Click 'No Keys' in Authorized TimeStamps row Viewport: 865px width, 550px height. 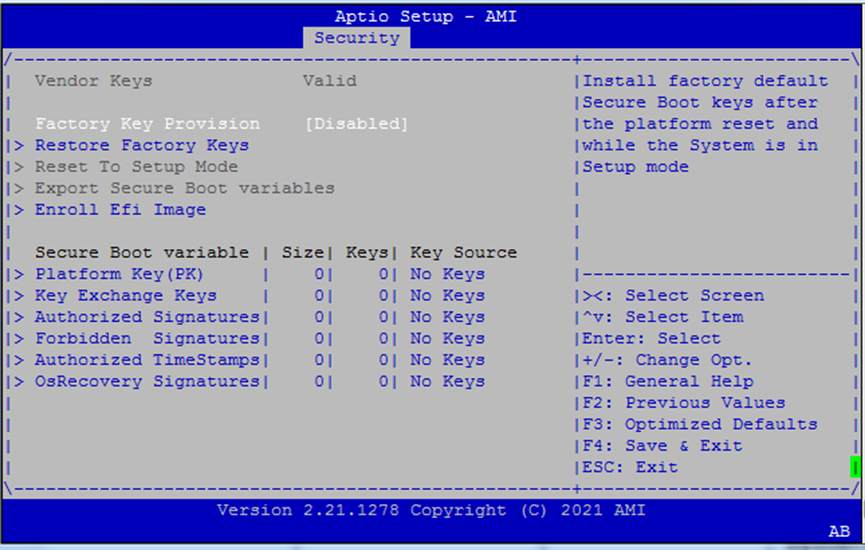coord(447,360)
